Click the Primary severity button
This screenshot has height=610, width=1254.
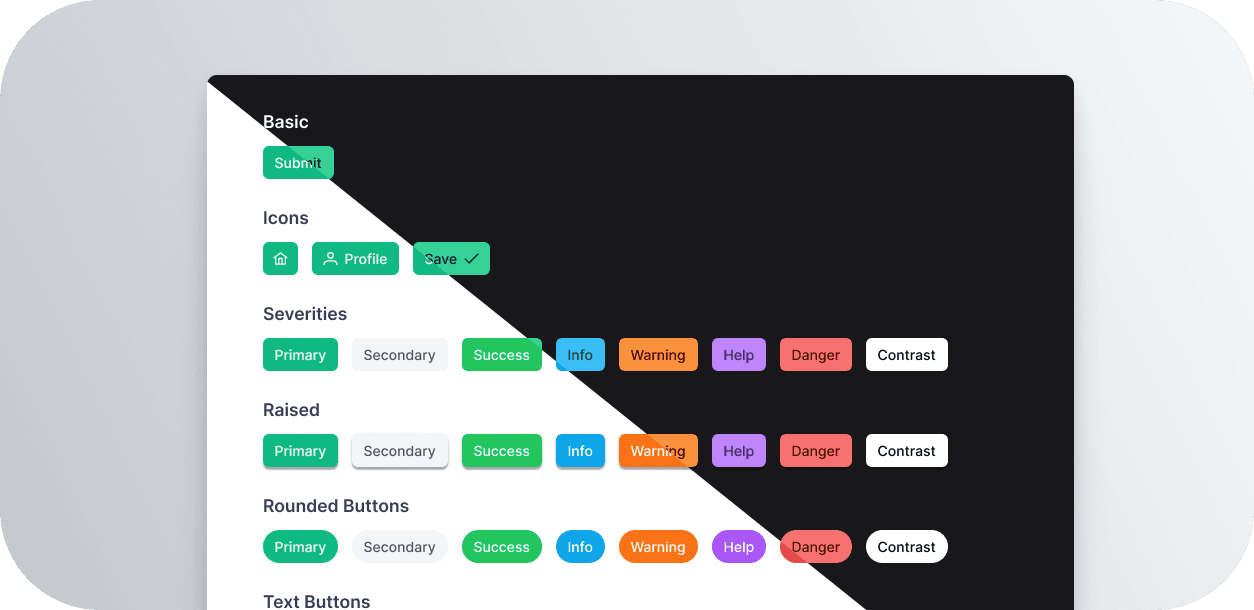tap(300, 354)
